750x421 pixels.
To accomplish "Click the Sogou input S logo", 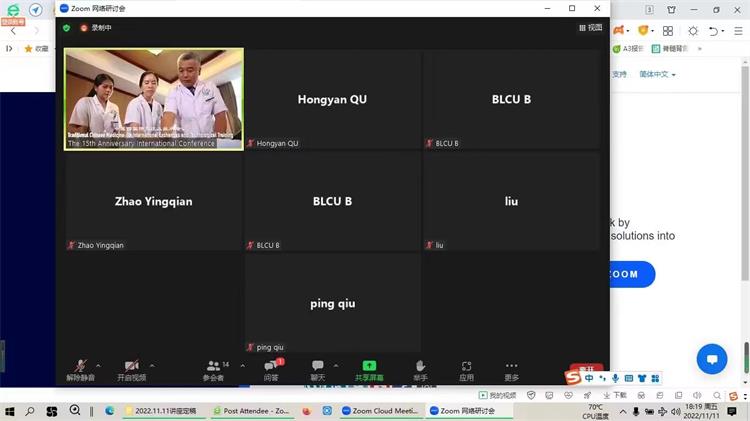I will 573,377.
